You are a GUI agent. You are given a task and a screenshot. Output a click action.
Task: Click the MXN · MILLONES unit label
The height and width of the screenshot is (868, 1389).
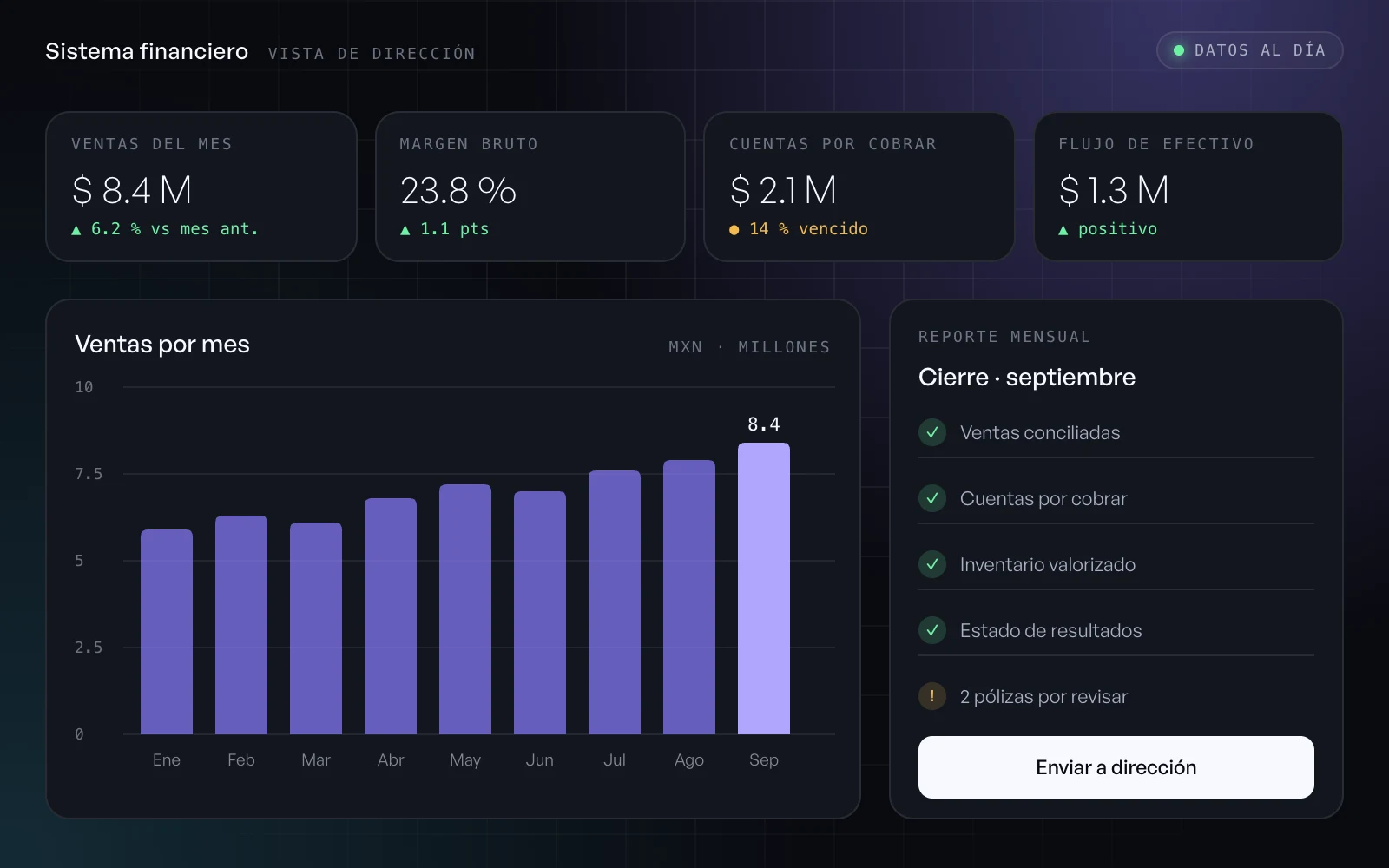coord(749,347)
